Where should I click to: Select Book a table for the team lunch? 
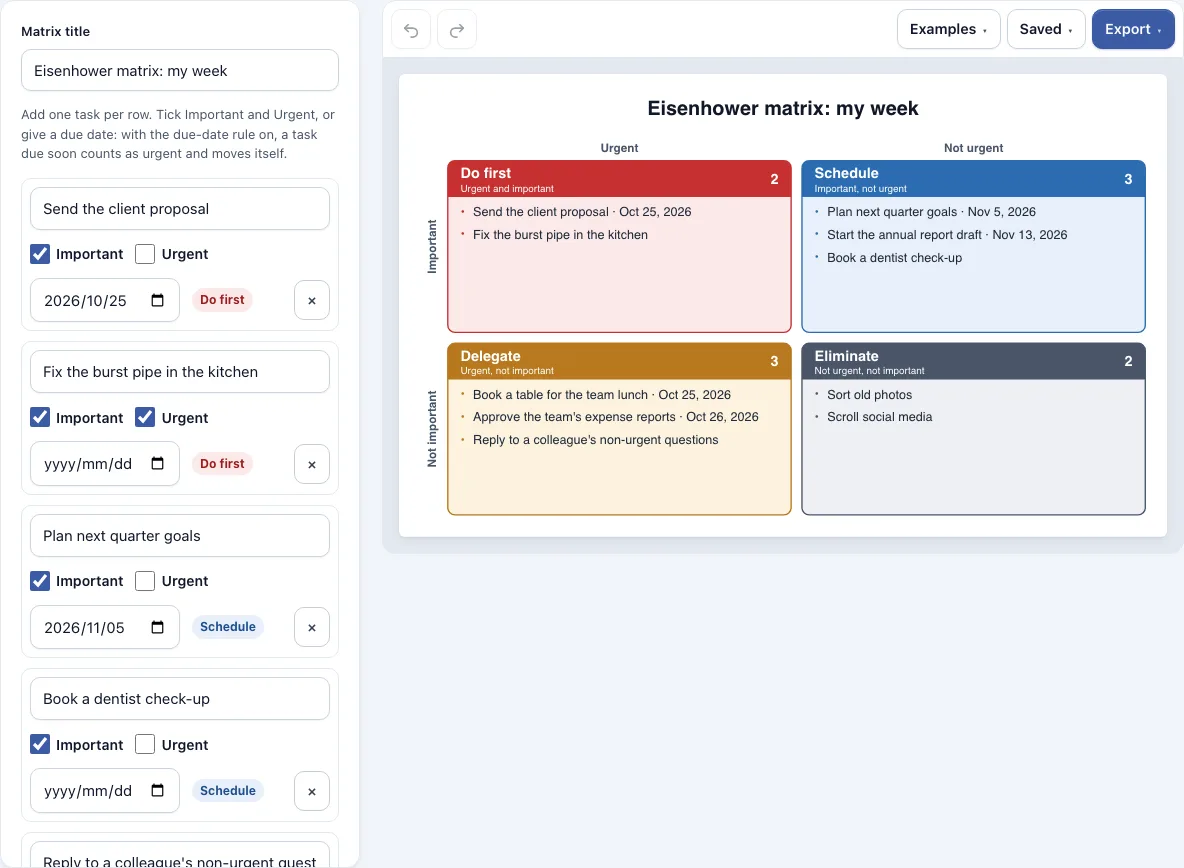(602, 395)
